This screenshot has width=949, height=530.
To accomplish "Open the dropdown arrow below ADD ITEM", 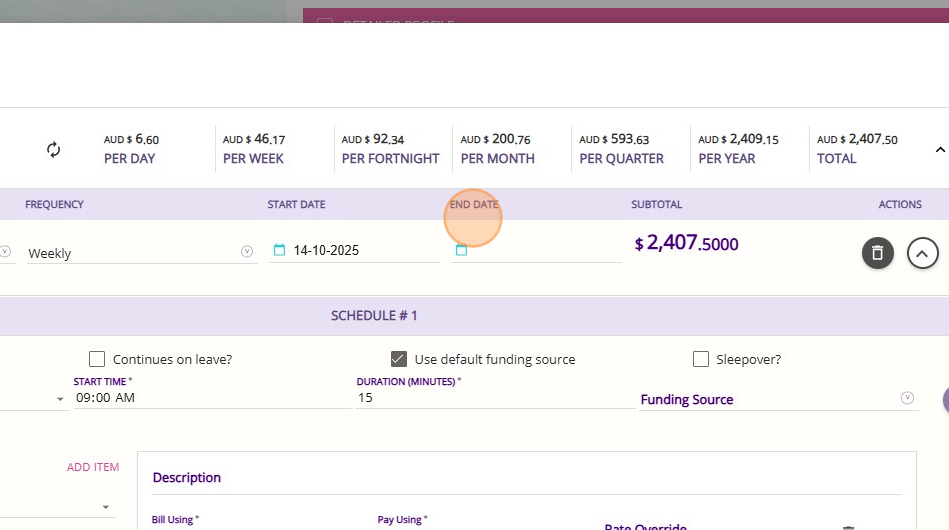I will [105, 507].
